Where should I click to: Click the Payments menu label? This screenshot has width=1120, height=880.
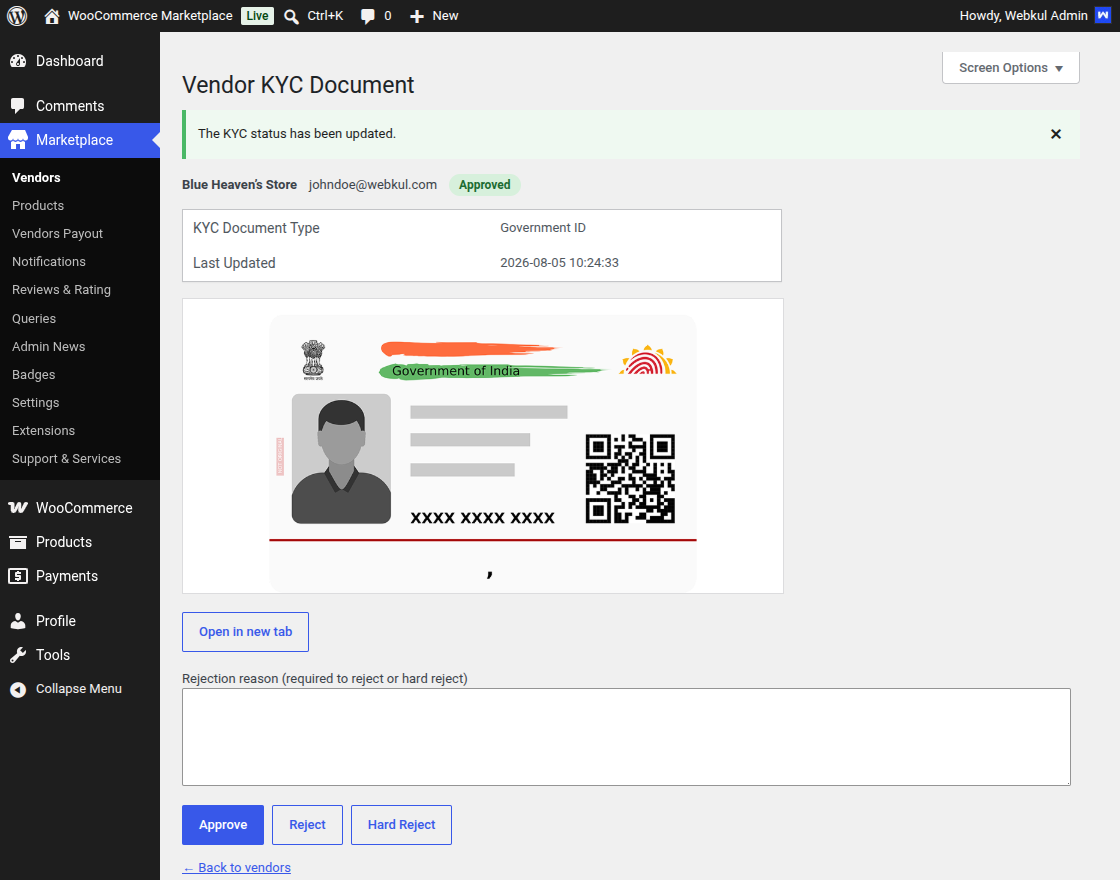67,576
